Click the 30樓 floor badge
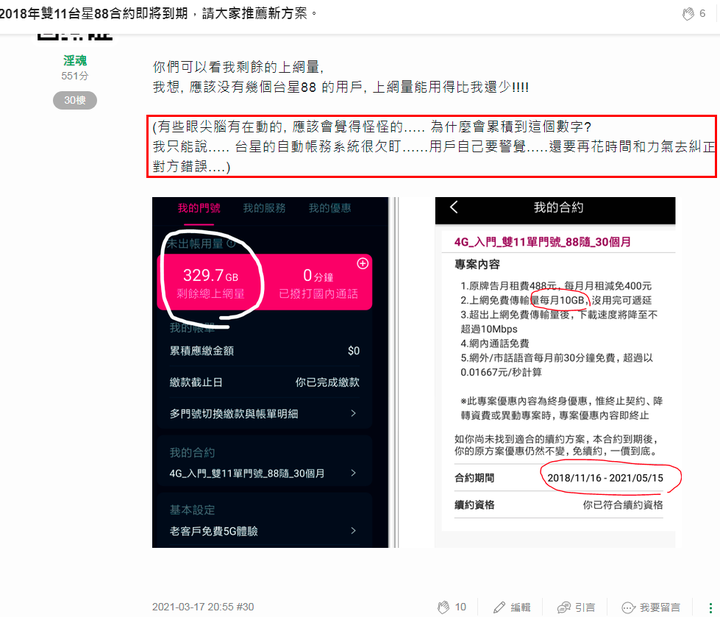The image size is (720, 617). click(75, 100)
